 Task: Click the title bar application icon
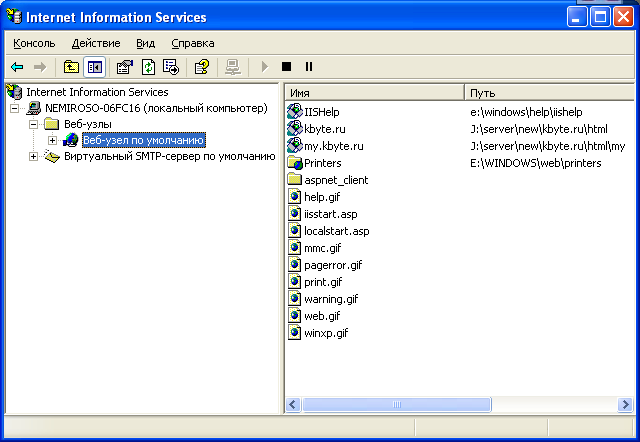14,17
